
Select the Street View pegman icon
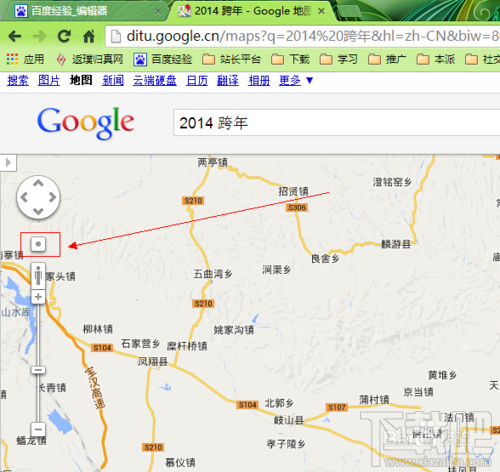[38, 276]
